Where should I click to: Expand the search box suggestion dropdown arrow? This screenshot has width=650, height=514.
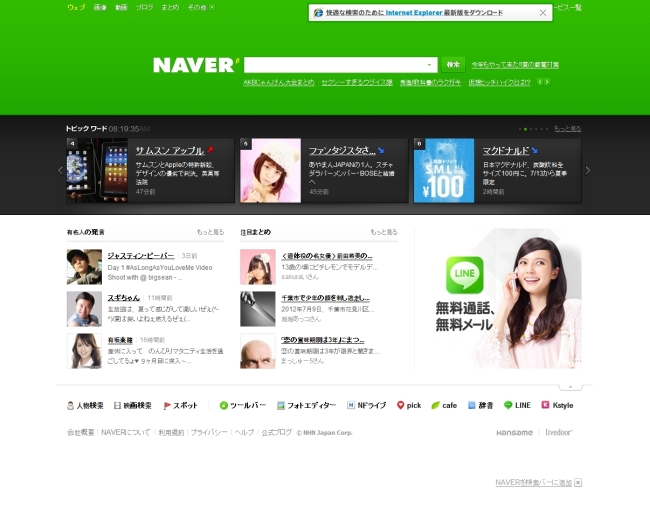click(x=429, y=65)
